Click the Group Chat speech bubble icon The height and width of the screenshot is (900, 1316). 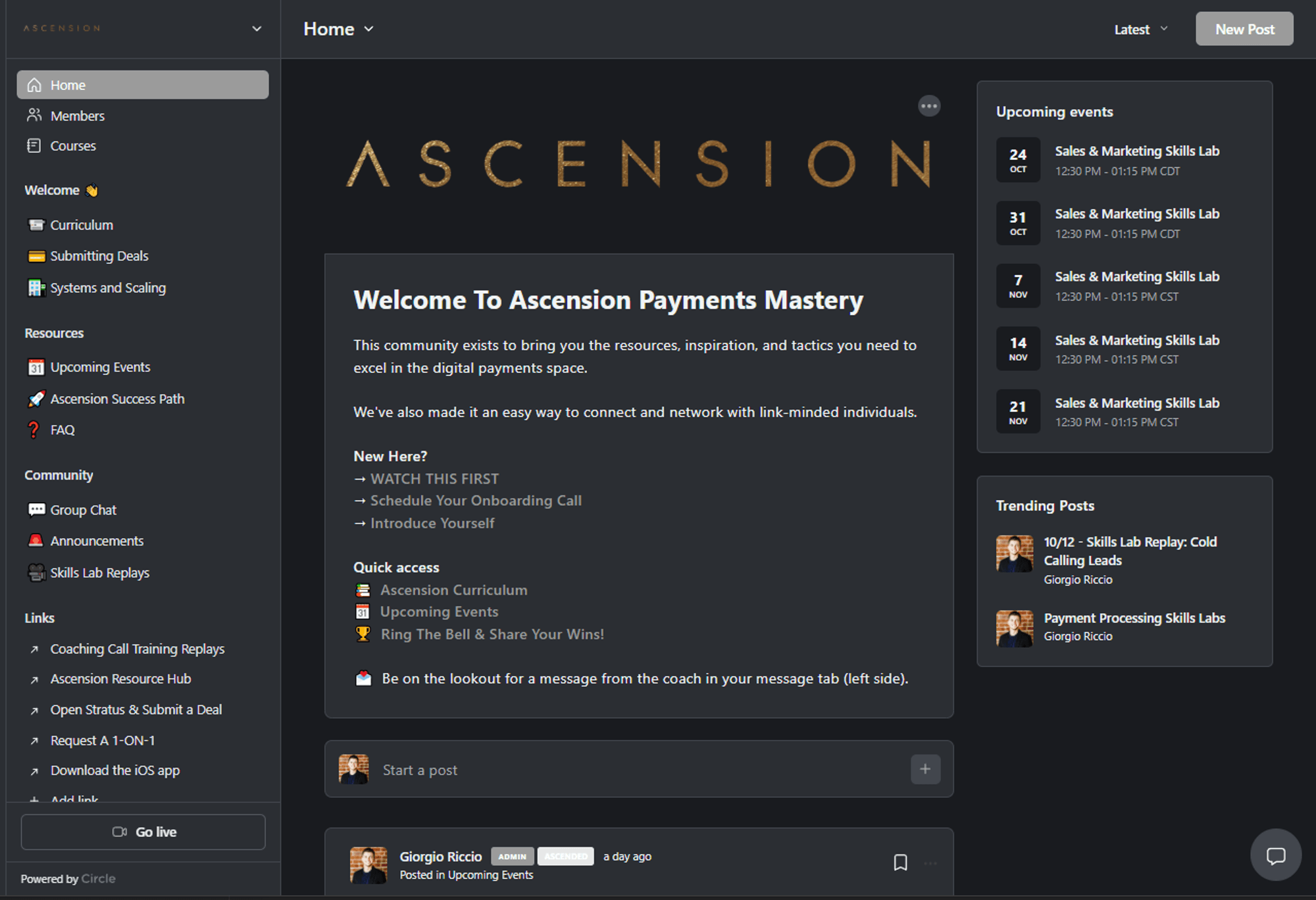point(36,510)
